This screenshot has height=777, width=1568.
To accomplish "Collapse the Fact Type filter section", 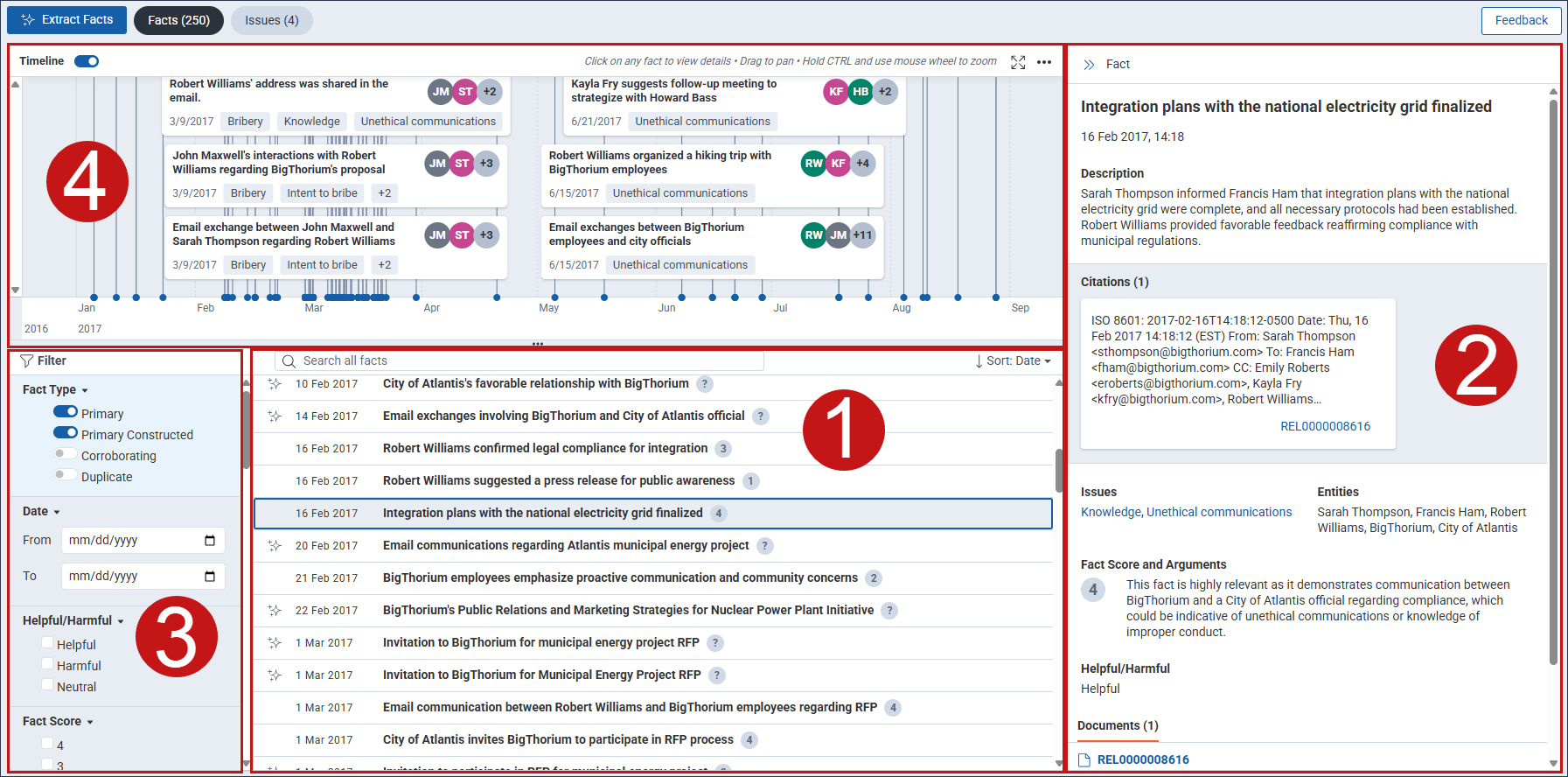I will point(55,390).
